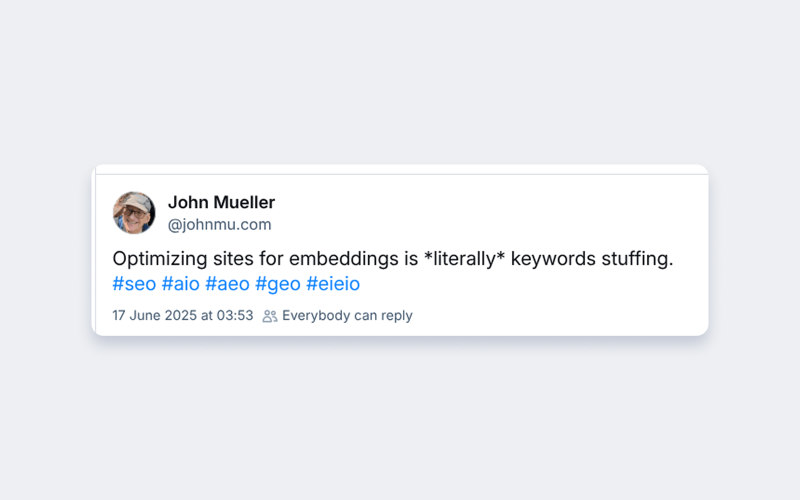The height and width of the screenshot is (500, 800).
Task: Open the 17 June 2025 timestamp
Action: 182,316
